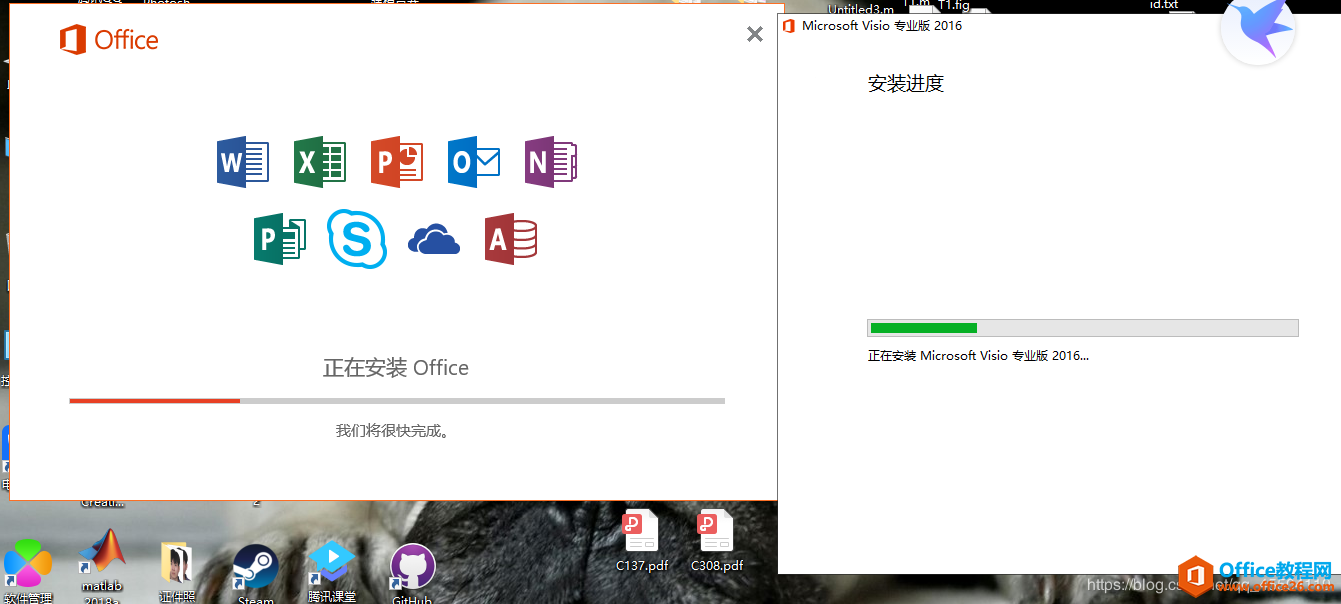Click the PowerPoint icon in Office installer

pos(397,162)
